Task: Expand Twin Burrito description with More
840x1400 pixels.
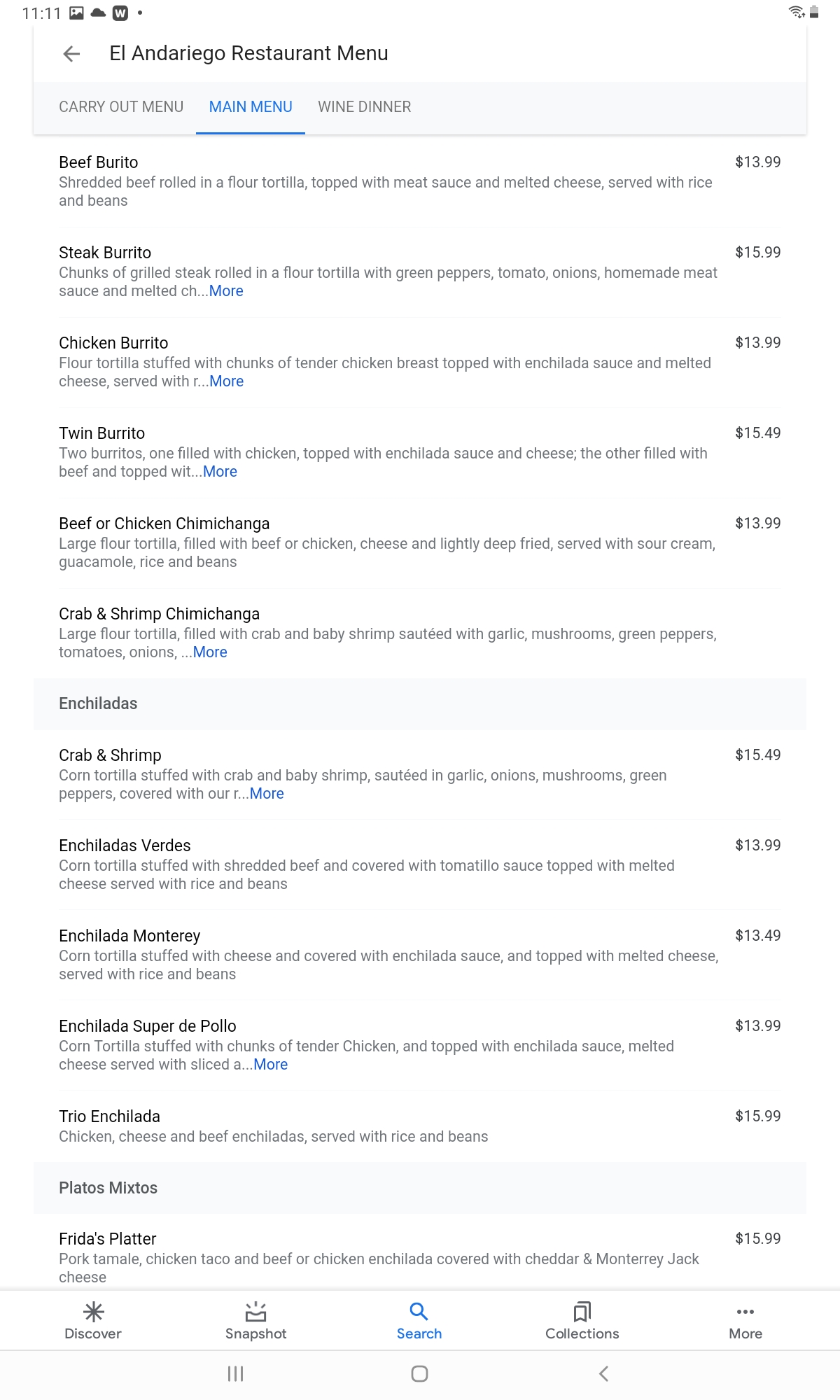Action: [x=220, y=472]
